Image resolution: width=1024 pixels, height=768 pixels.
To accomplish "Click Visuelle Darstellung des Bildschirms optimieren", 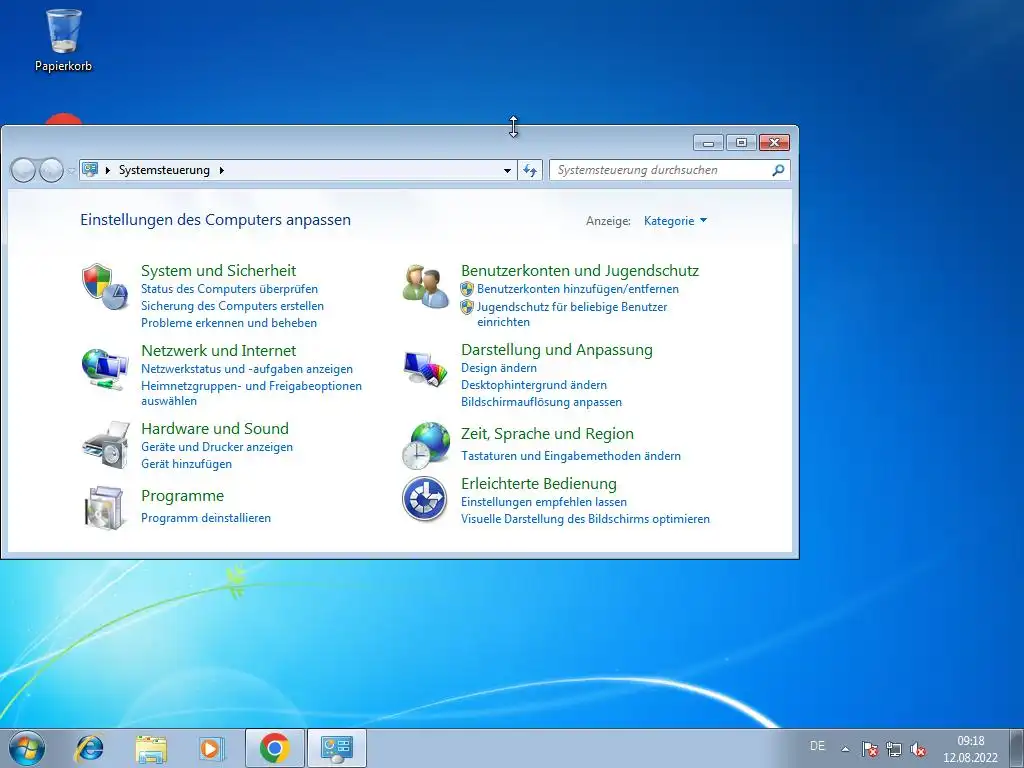I will tap(585, 519).
